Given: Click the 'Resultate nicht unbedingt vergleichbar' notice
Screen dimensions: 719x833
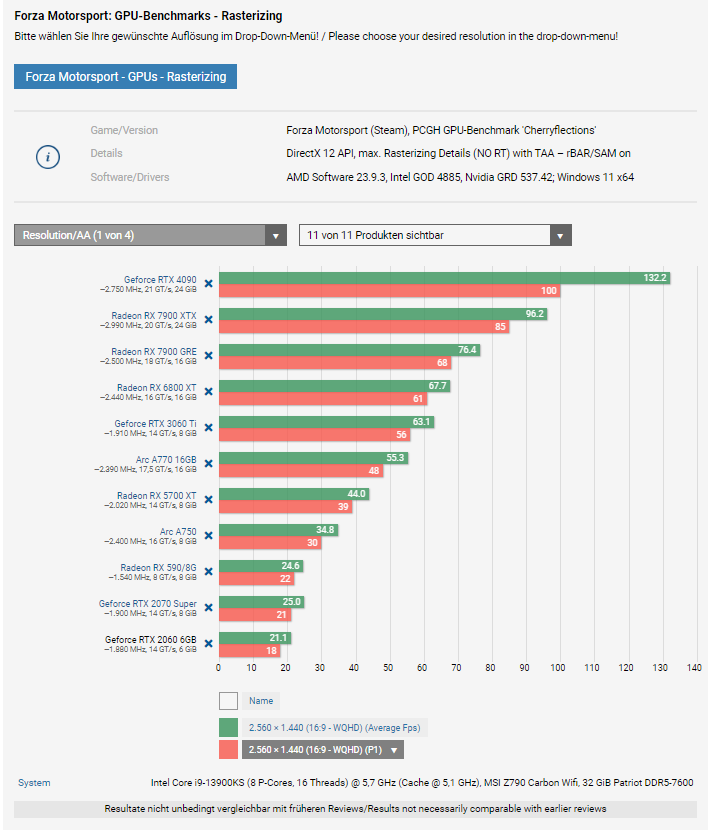Looking at the screenshot, I should [355, 809].
